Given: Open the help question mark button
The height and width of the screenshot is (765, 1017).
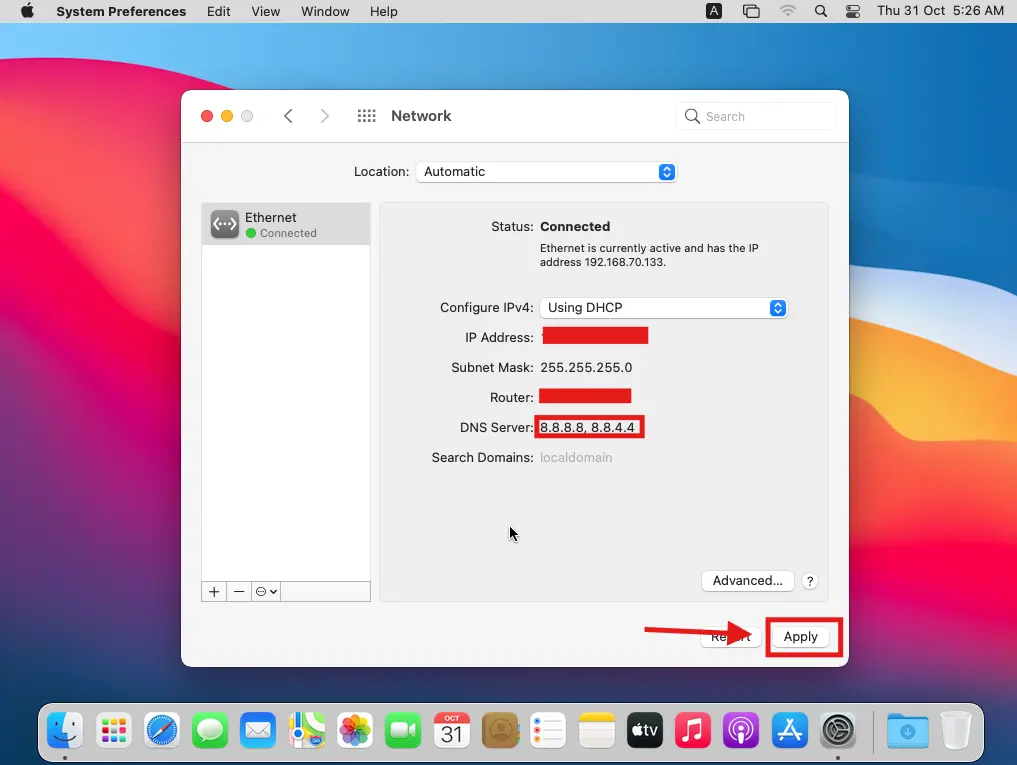Looking at the screenshot, I should coord(809,581).
